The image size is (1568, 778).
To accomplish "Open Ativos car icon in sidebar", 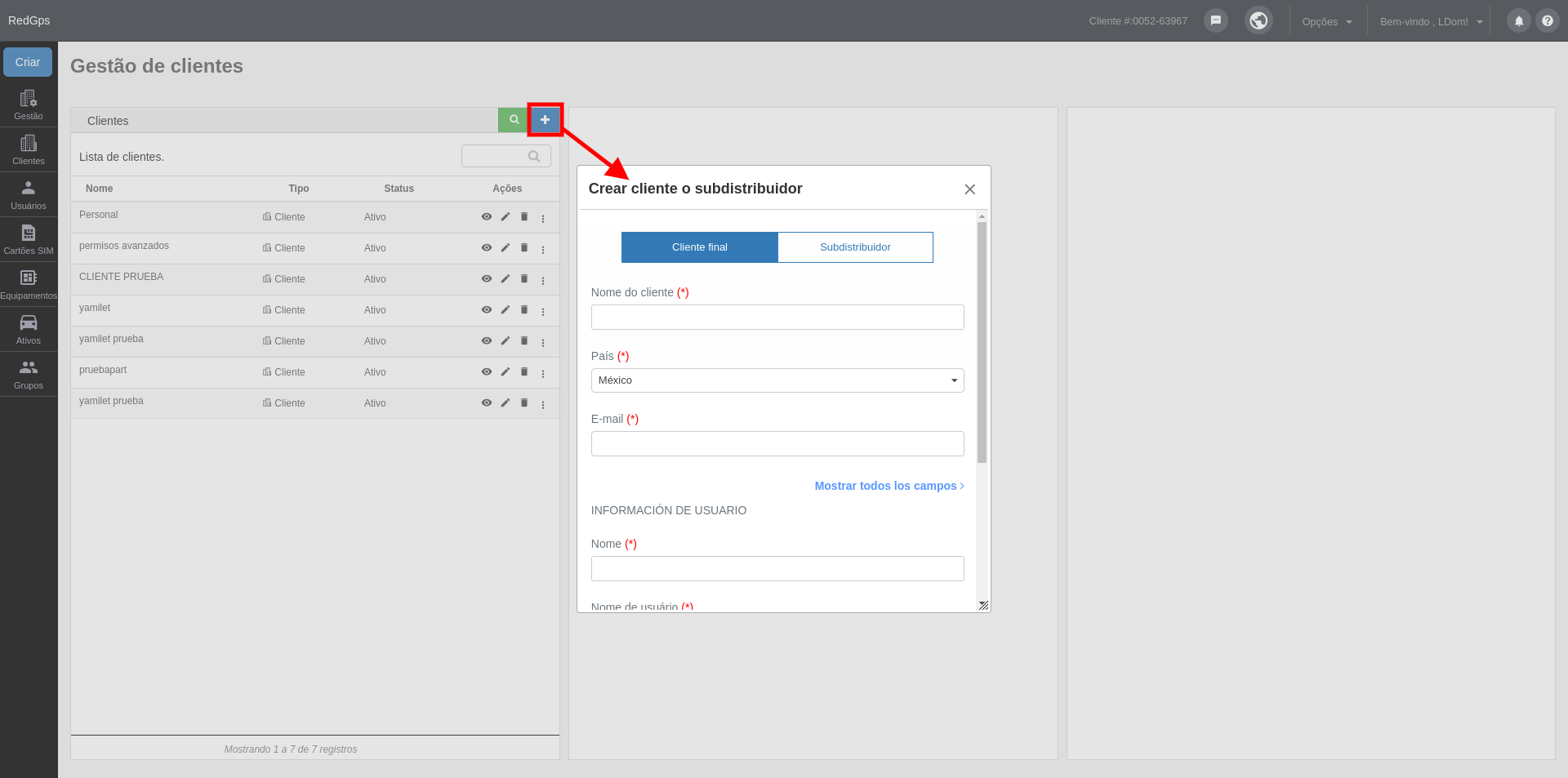I will click(29, 329).
